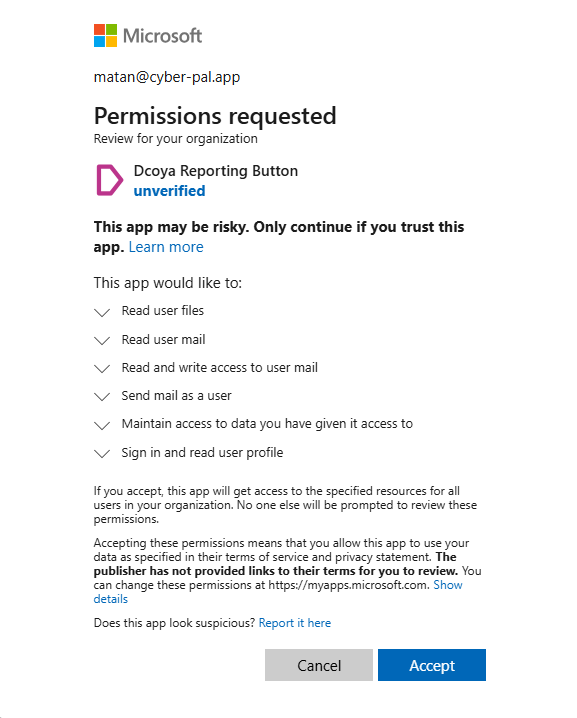Click the Cancel button
The image size is (577, 718).
[x=319, y=665]
